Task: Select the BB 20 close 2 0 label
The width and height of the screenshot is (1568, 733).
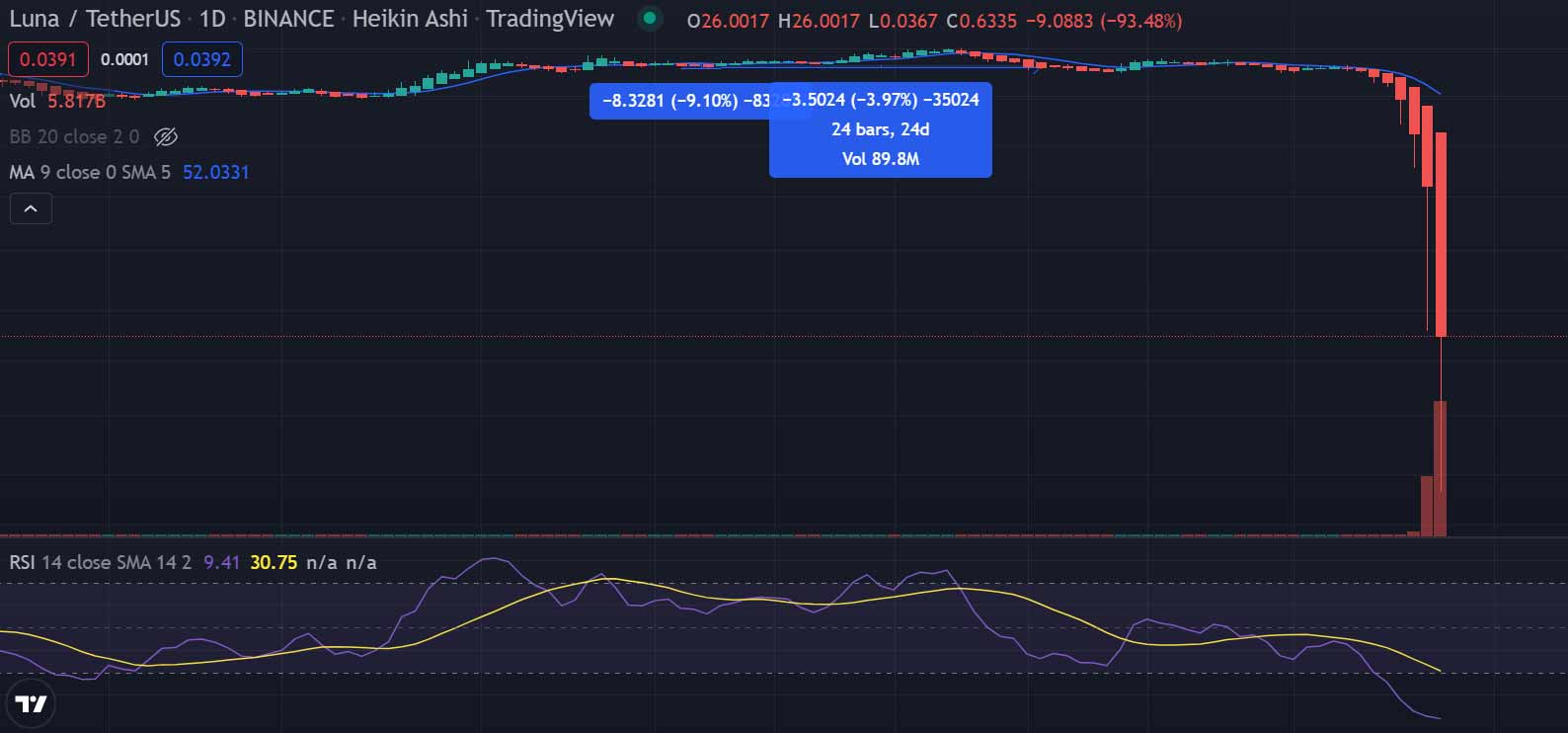Action: point(74,137)
